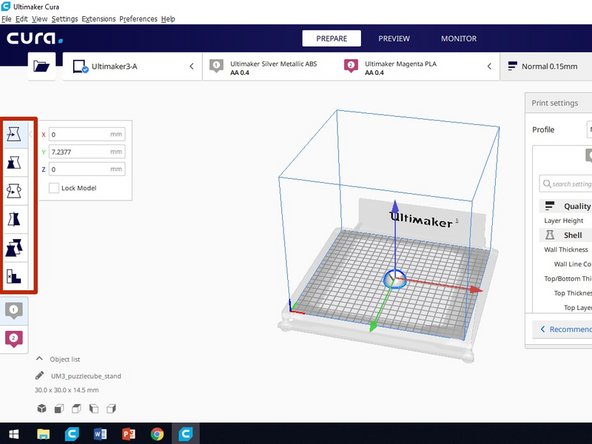Screen dimensions: 592x444
Task: Open the Edit menu
Action: point(22,18)
